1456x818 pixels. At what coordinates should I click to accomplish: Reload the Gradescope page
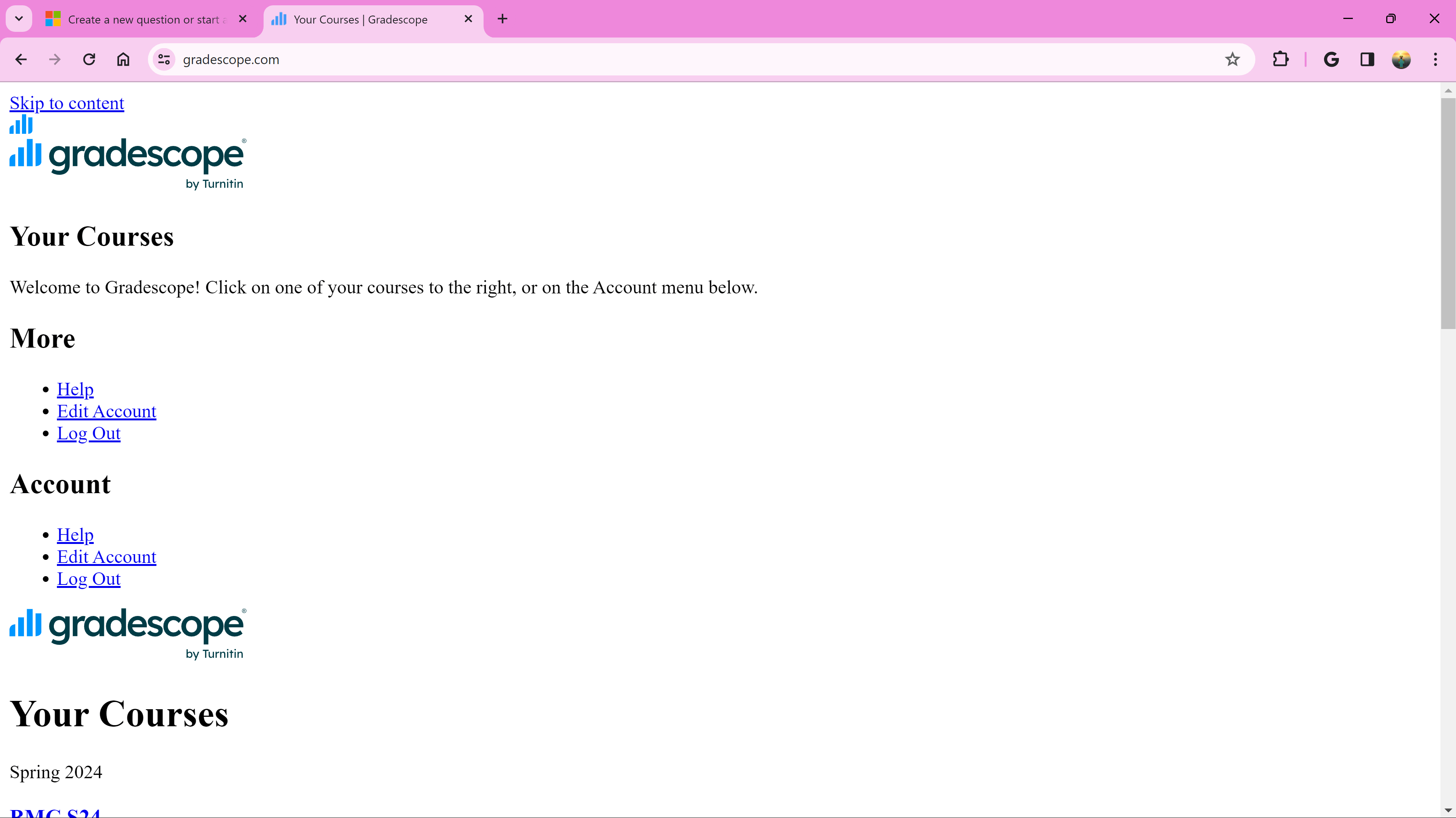(89, 59)
